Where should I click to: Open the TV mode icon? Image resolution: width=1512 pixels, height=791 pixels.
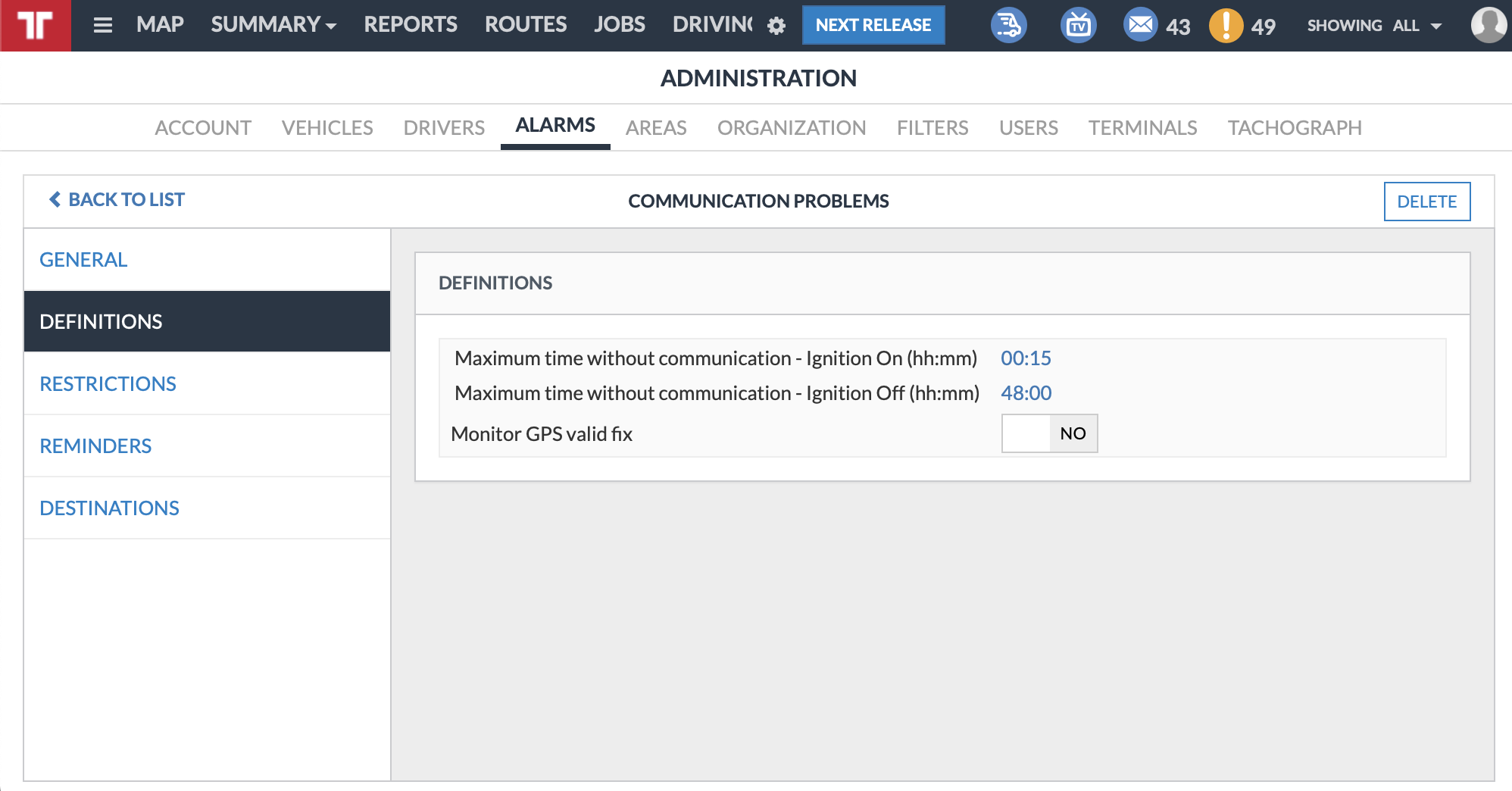click(x=1078, y=25)
